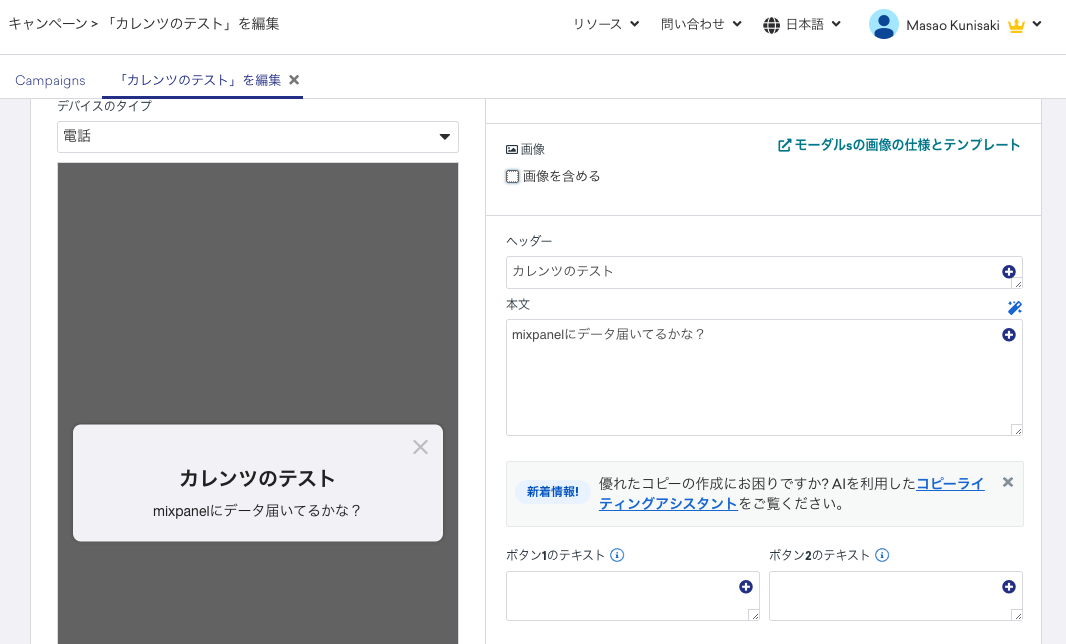The height and width of the screenshot is (644, 1066).
Task: Enable the 画像を含める checkbox
Action: tap(513, 176)
